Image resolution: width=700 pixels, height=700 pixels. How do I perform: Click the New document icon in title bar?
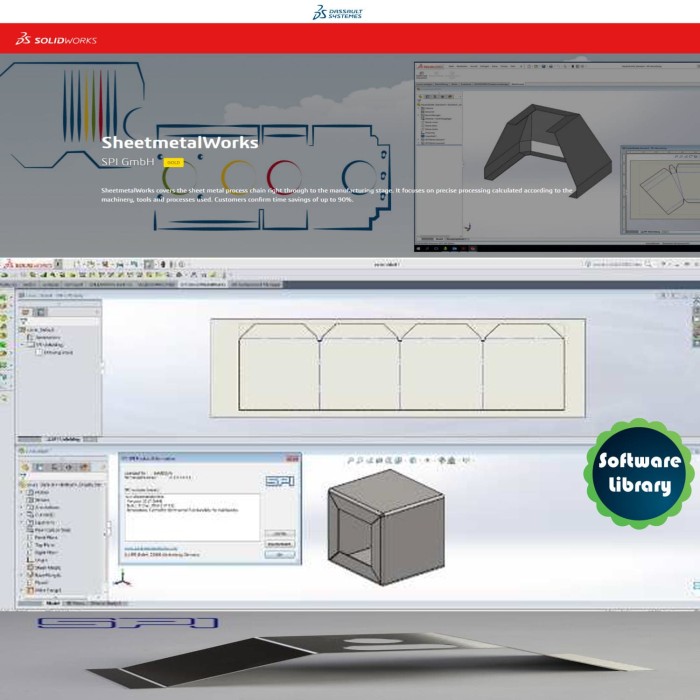[78, 265]
